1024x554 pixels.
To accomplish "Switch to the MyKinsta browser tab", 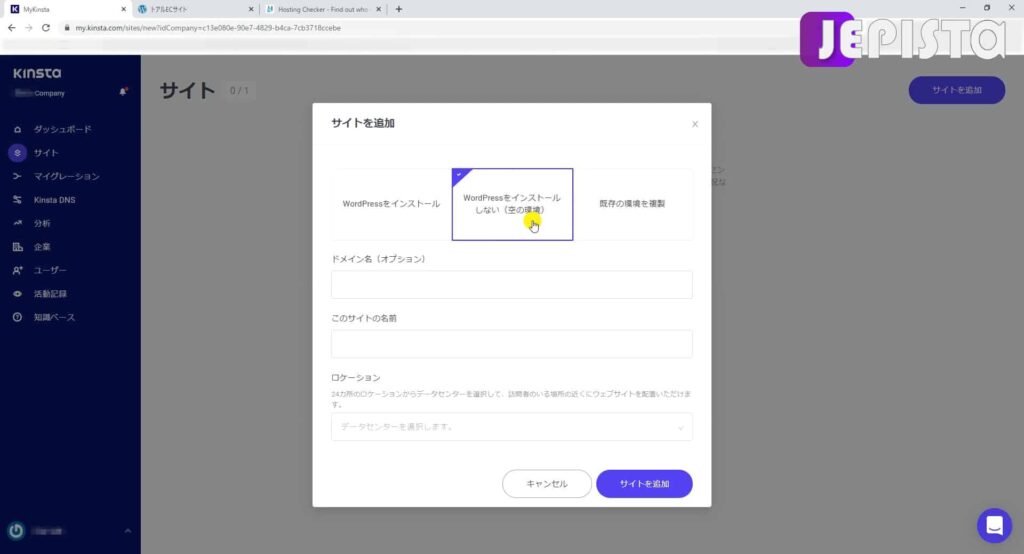I will (68, 9).
